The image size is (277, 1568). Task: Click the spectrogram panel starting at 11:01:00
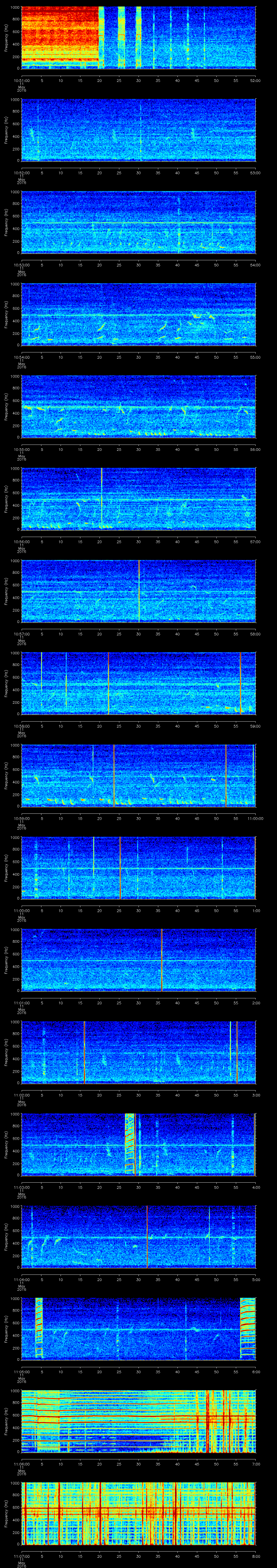[138, 959]
